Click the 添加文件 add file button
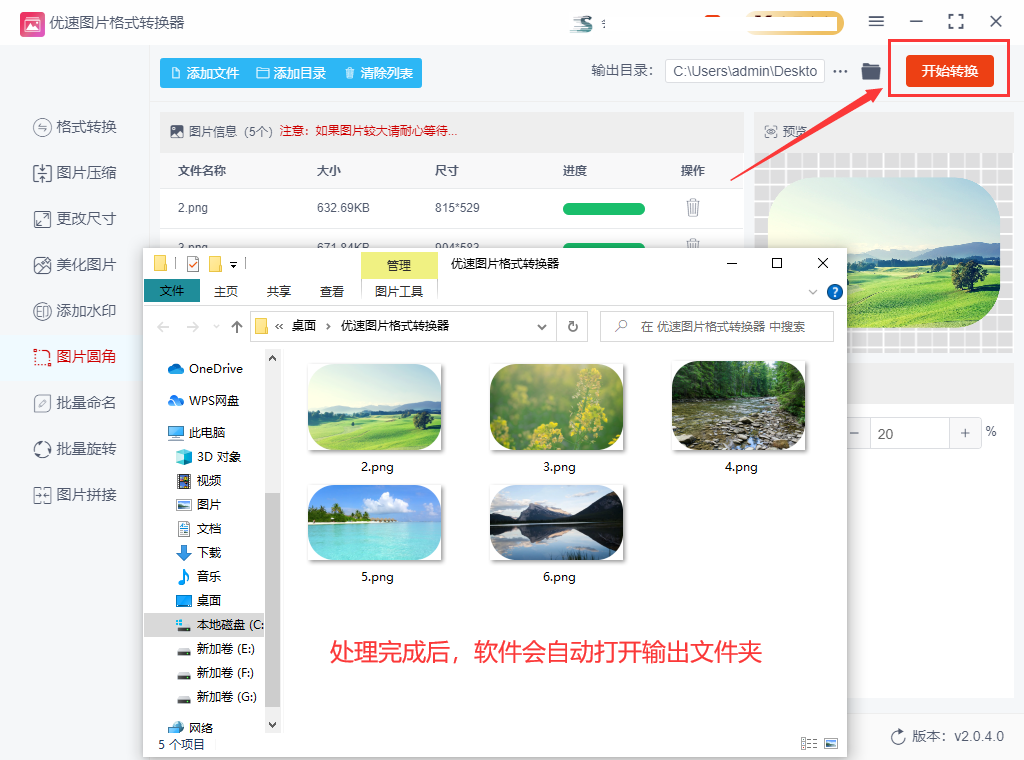 (x=205, y=73)
